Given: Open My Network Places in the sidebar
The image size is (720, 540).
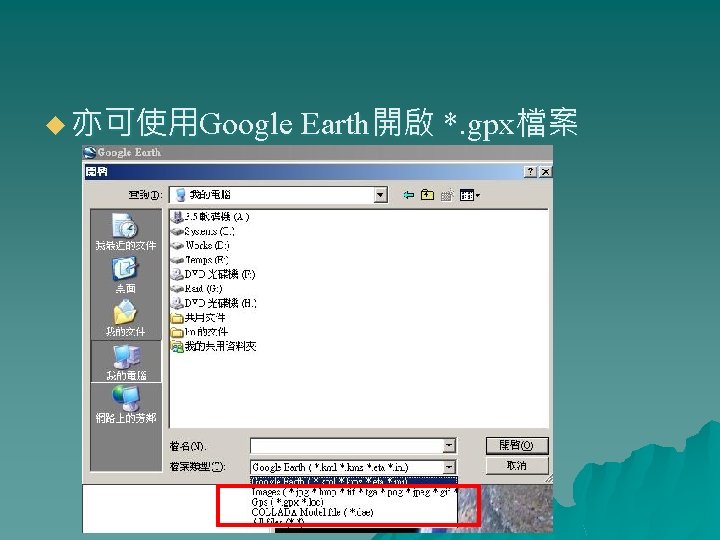Looking at the screenshot, I should point(125,405).
